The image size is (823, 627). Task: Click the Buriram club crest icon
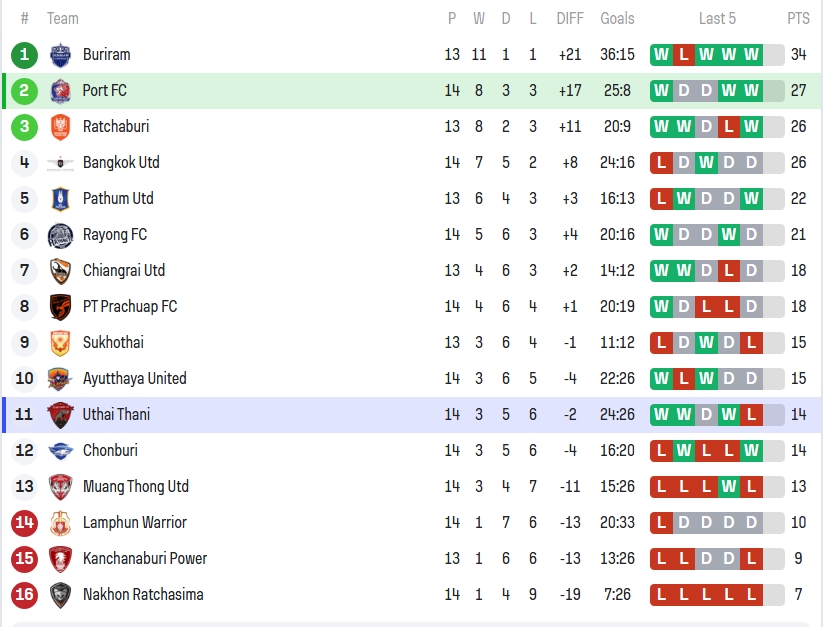pos(60,55)
